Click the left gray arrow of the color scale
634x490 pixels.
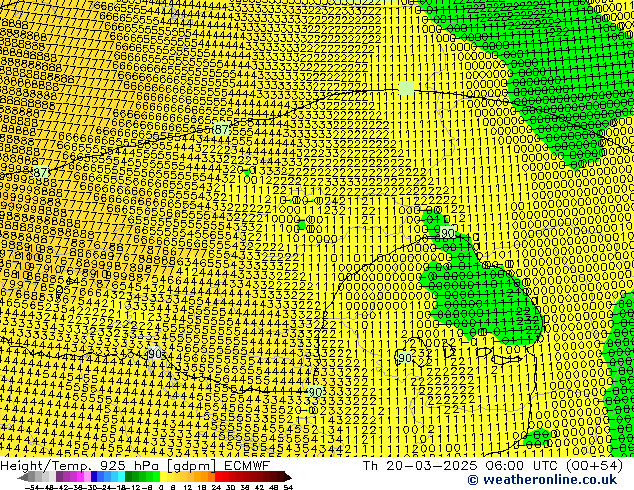click(x=23, y=477)
